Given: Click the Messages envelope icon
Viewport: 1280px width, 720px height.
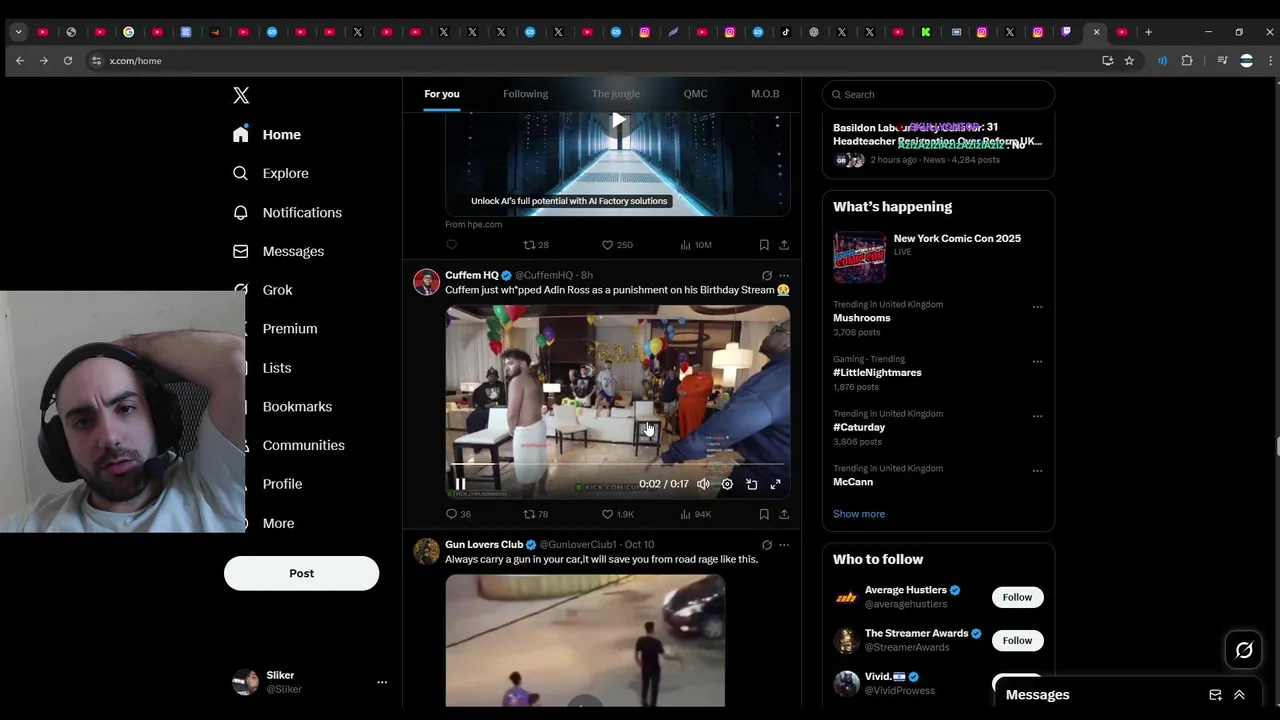Looking at the screenshot, I should point(240,251).
